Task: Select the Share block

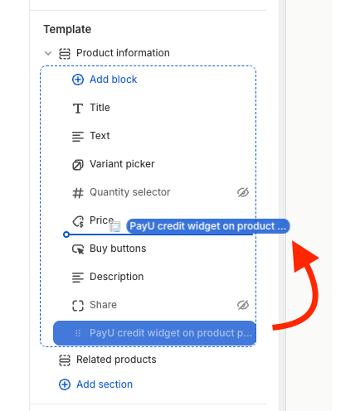Action: (103, 305)
